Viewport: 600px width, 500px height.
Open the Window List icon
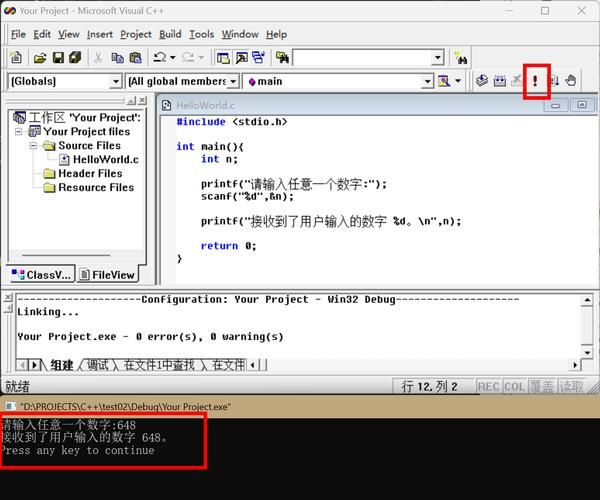pos(259,58)
